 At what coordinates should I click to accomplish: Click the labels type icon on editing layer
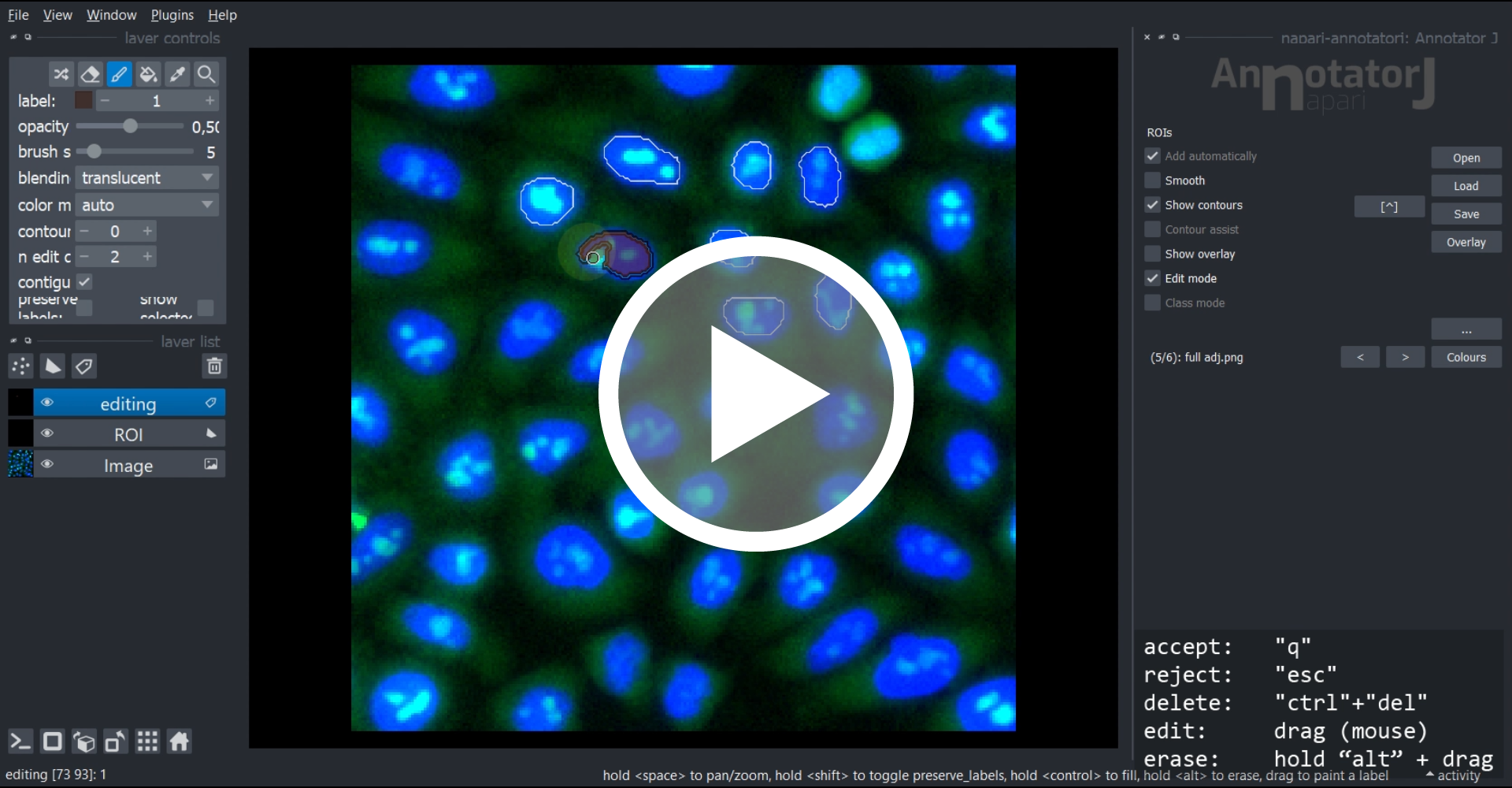point(211,403)
